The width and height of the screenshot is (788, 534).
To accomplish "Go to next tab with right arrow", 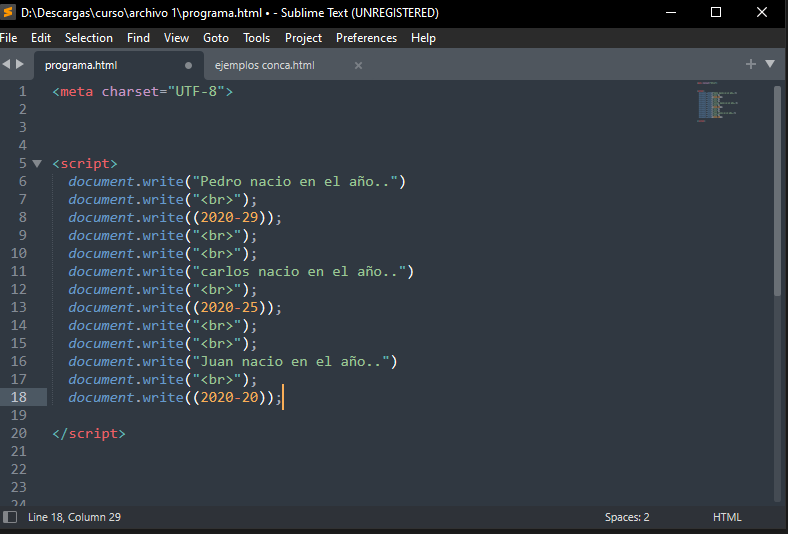I will click(20, 64).
